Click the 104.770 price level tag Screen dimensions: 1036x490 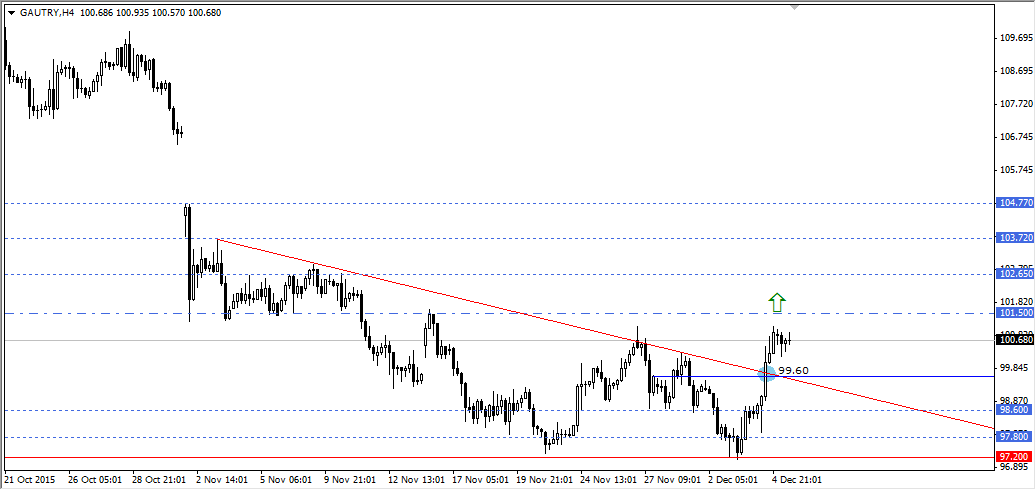click(x=1015, y=203)
